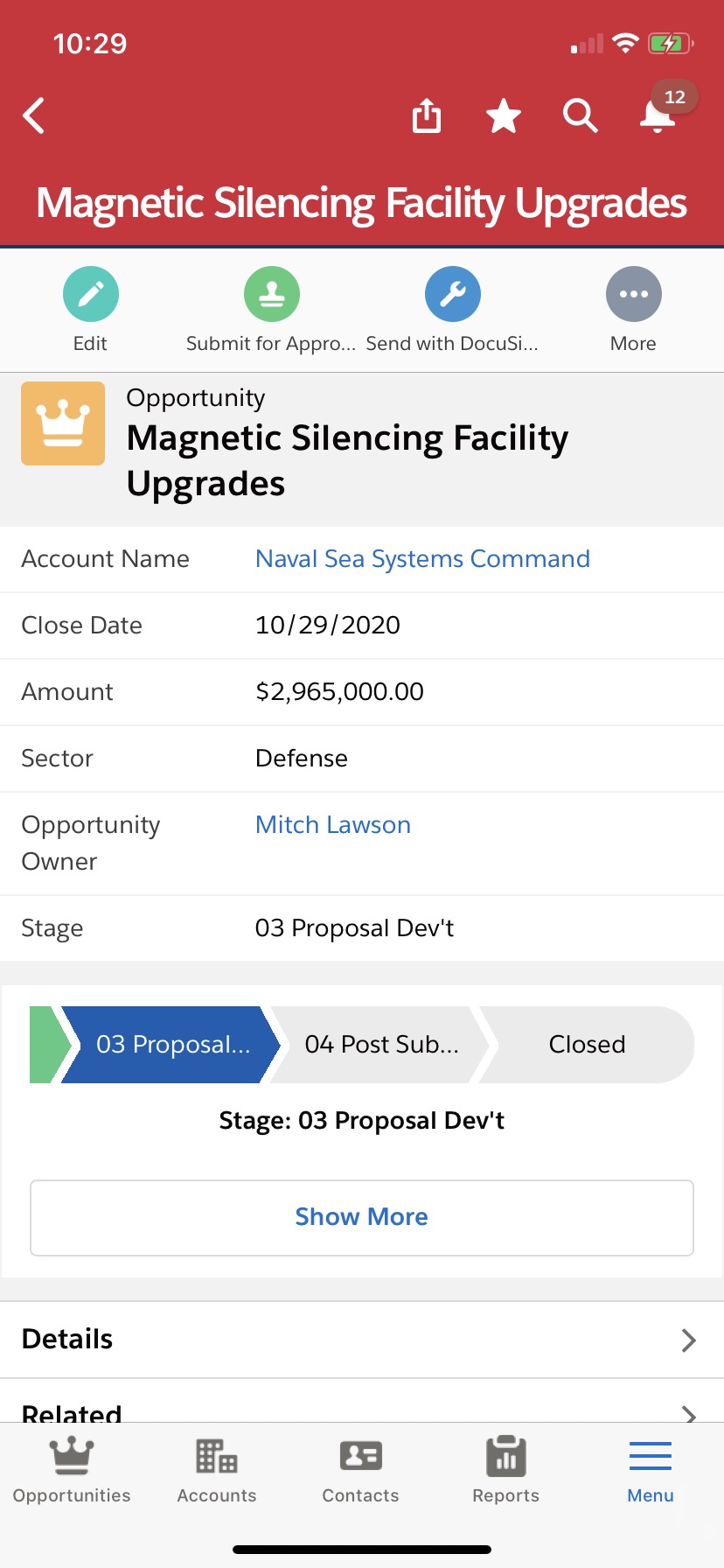Open search with magnifier icon
The height and width of the screenshot is (1568, 724).
[580, 115]
